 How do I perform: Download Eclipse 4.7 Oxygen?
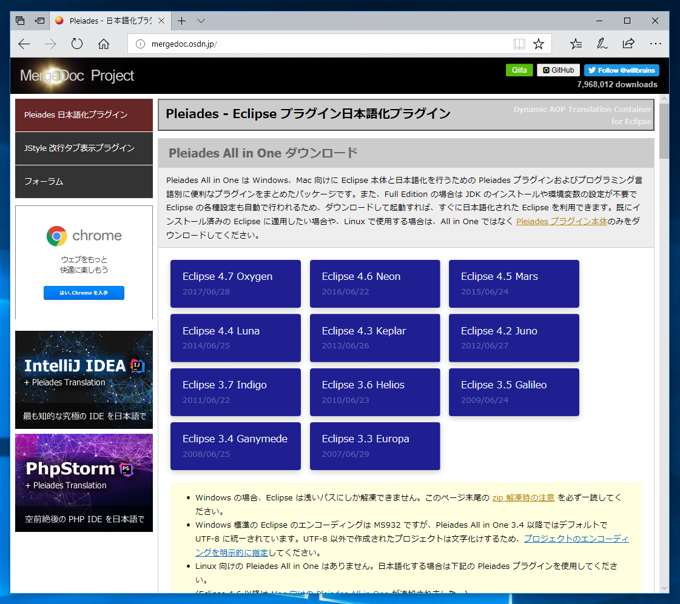[x=235, y=284]
